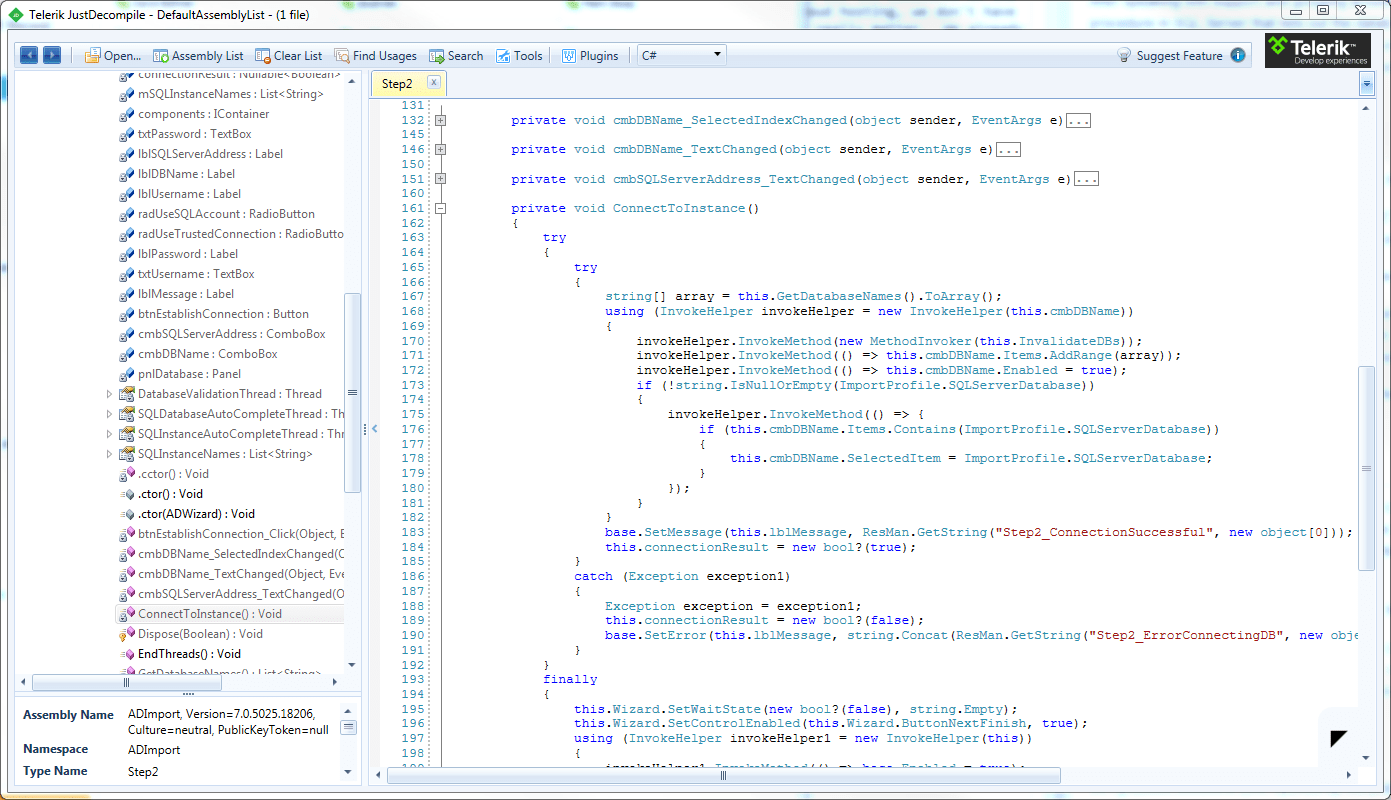
Task: Close the Step2 tab
Action: coord(433,83)
